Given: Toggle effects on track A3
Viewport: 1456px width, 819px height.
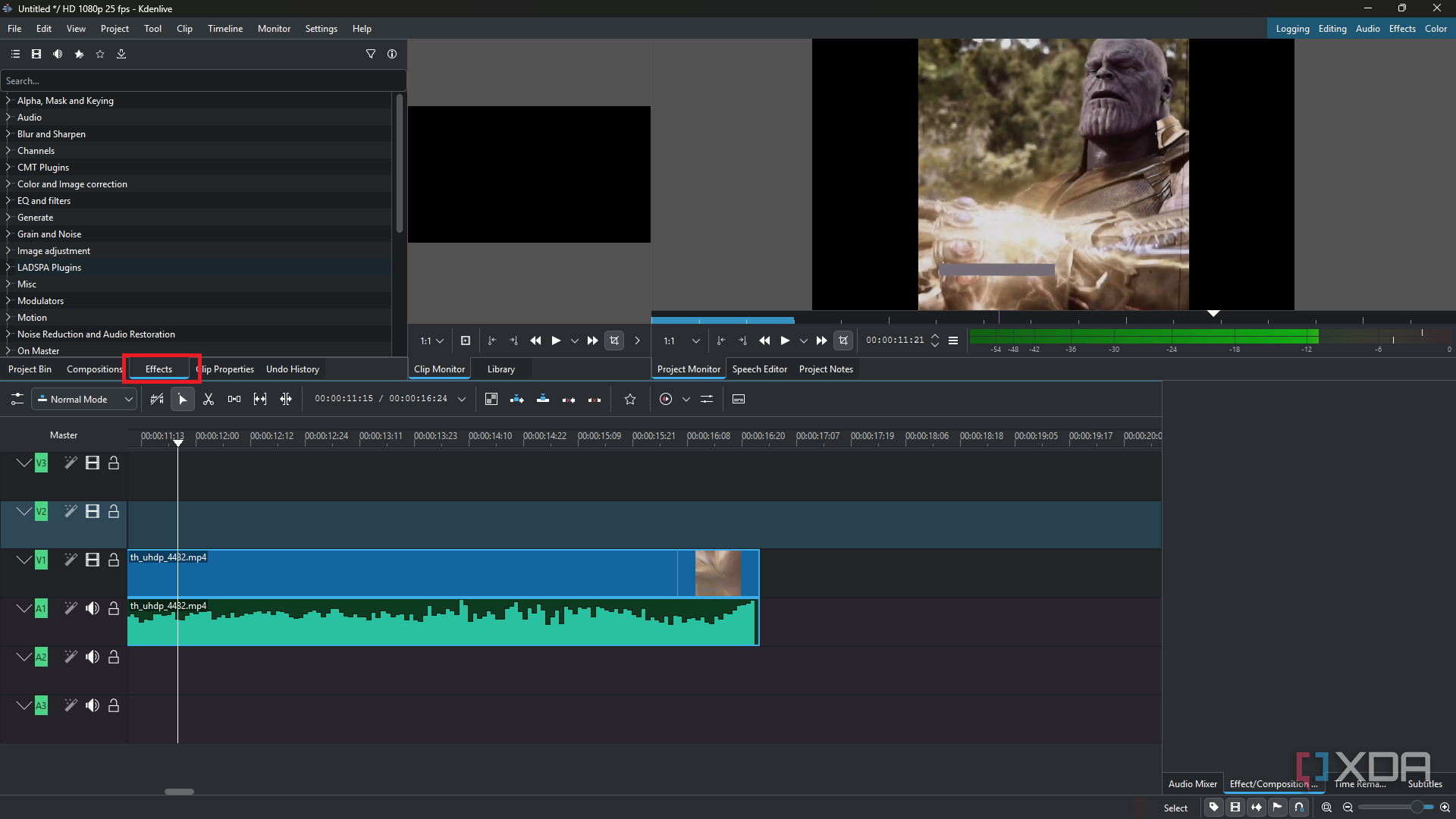Looking at the screenshot, I should point(71,706).
